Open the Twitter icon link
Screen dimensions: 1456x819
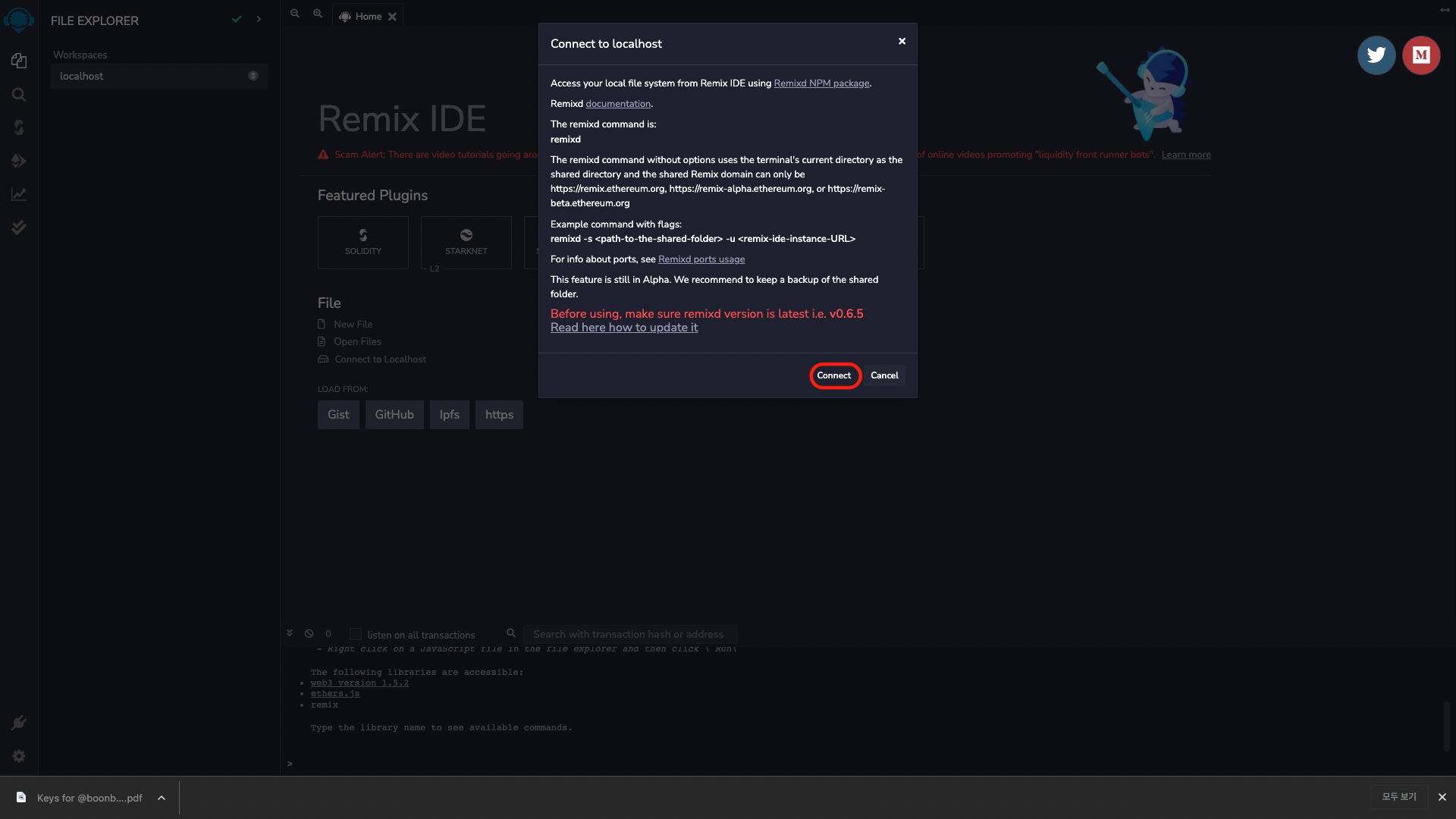coord(1376,55)
